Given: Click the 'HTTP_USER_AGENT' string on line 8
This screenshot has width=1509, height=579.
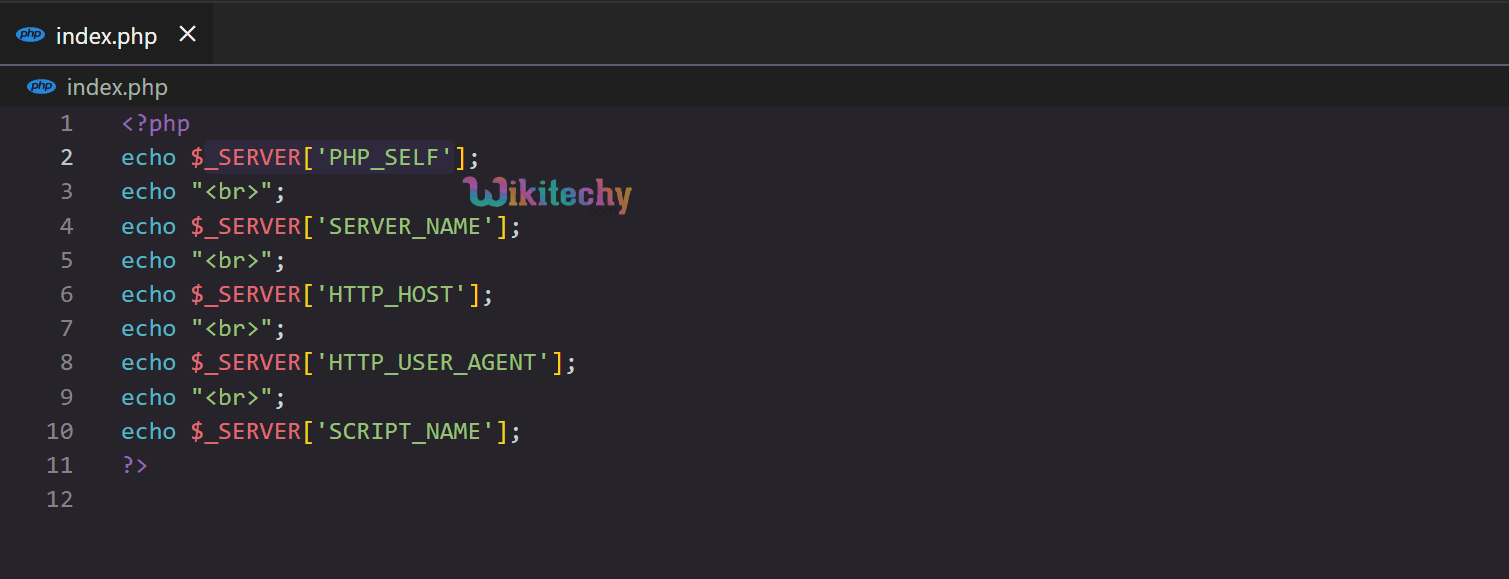Looking at the screenshot, I should (432, 363).
